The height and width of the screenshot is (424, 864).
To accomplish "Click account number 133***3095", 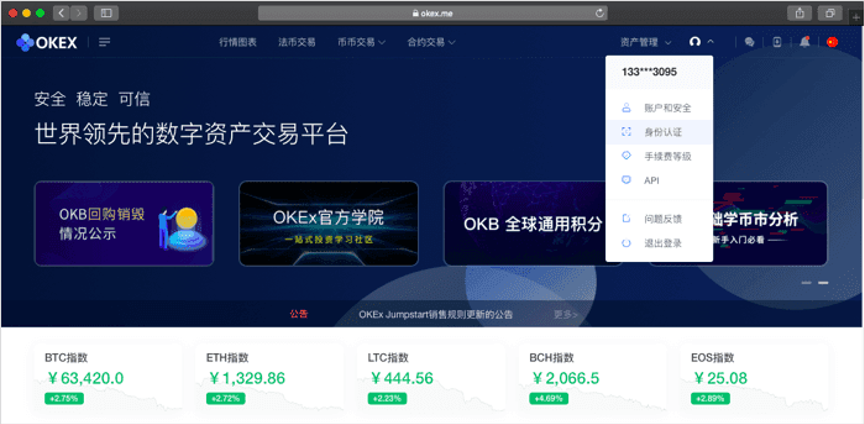I will [649, 72].
